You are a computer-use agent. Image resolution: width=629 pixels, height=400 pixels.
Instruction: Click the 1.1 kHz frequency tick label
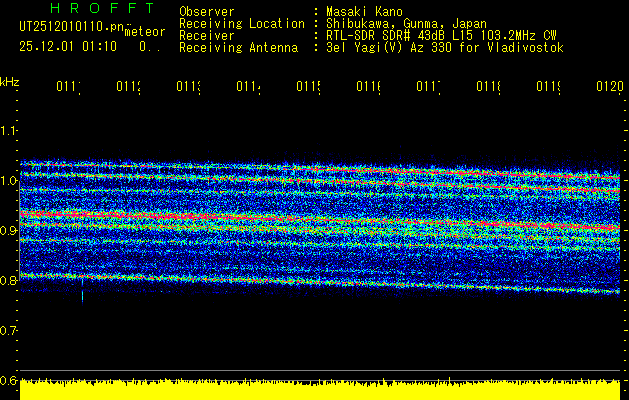tap(8, 130)
